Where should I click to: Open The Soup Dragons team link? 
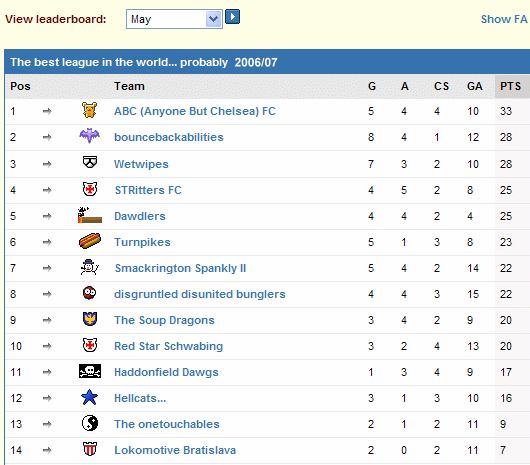coord(164,320)
